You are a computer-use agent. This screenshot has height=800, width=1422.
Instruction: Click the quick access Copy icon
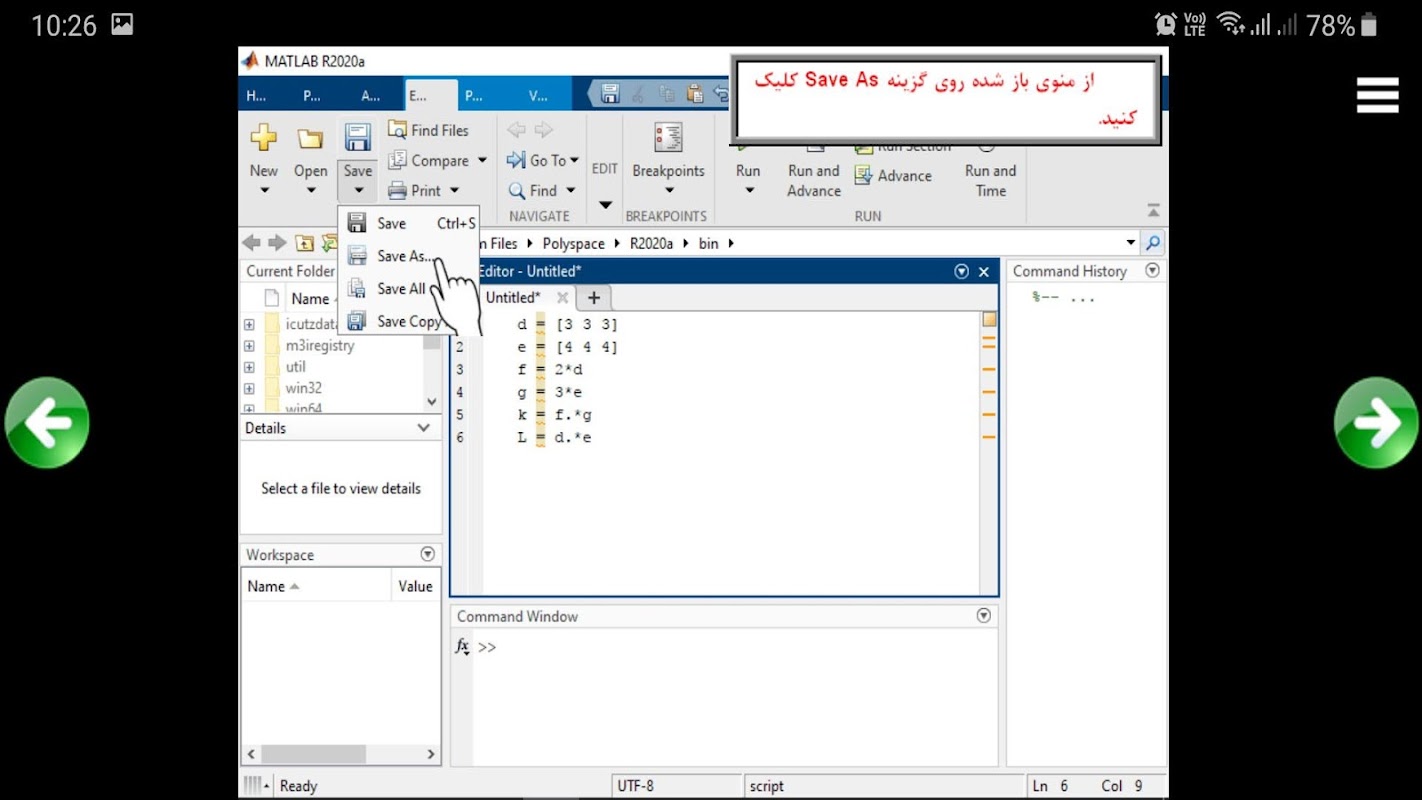click(x=666, y=95)
